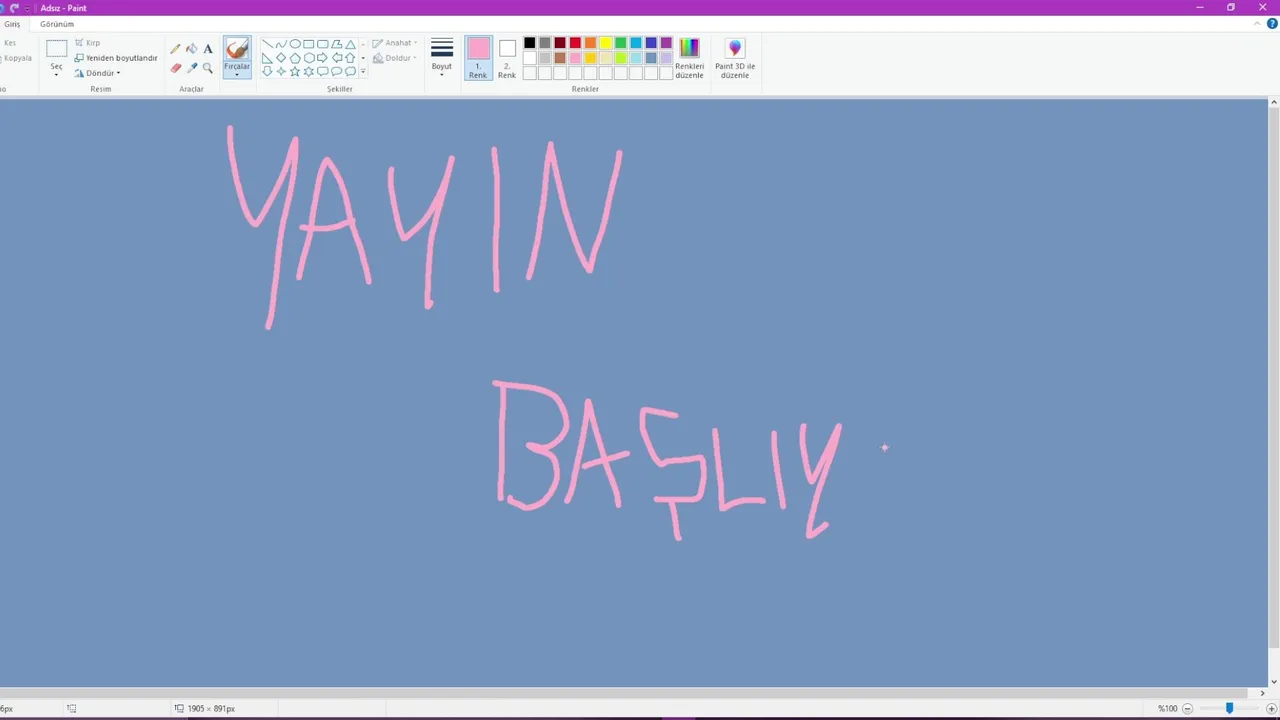Click the %100 zoom level text
This screenshot has height=720, width=1280.
point(1167,708)
